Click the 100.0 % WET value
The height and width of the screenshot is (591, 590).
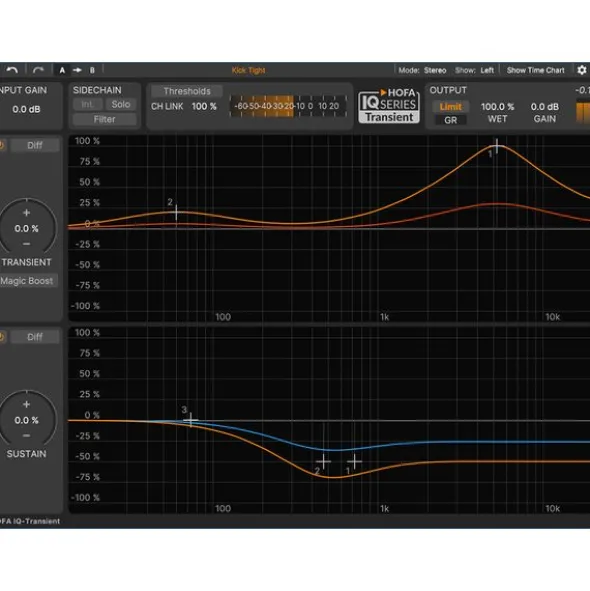click(497, 107)
